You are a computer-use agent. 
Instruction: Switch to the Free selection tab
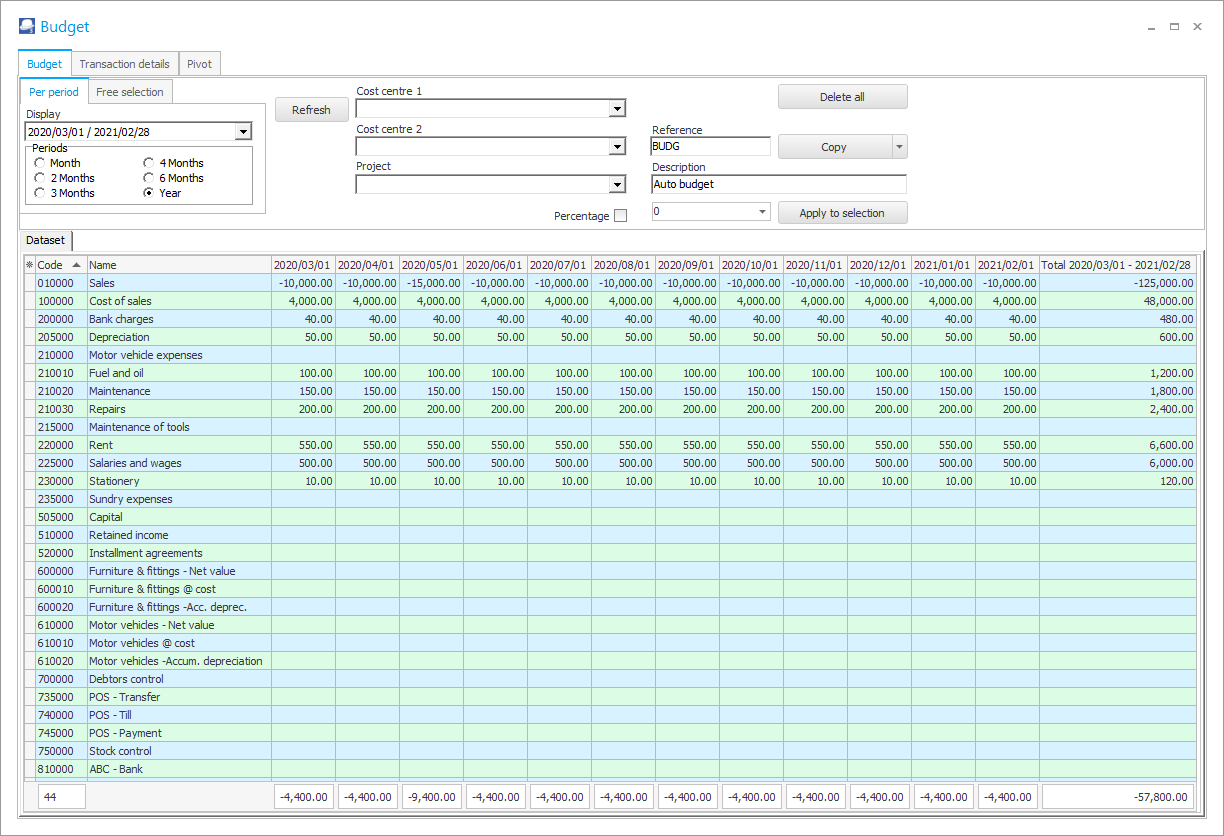pos(130,92)
